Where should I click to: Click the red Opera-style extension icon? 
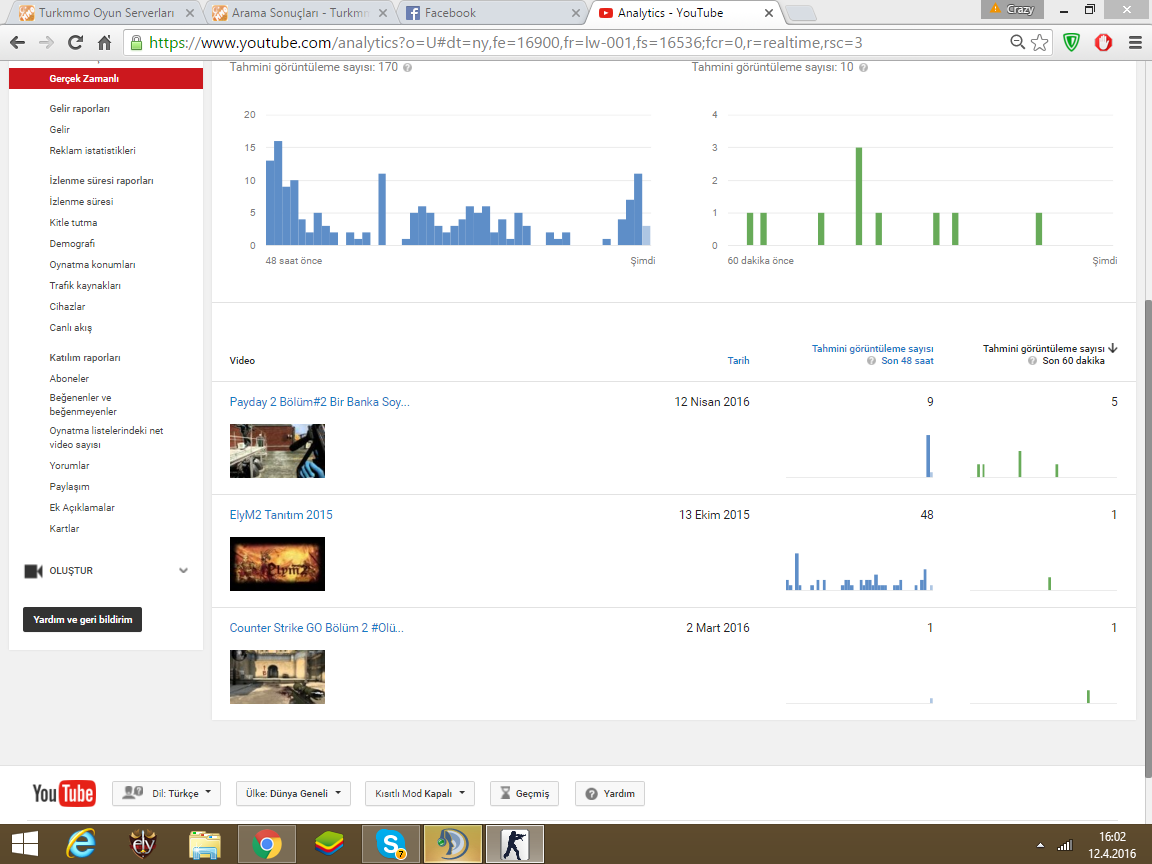coord(1104,43)
